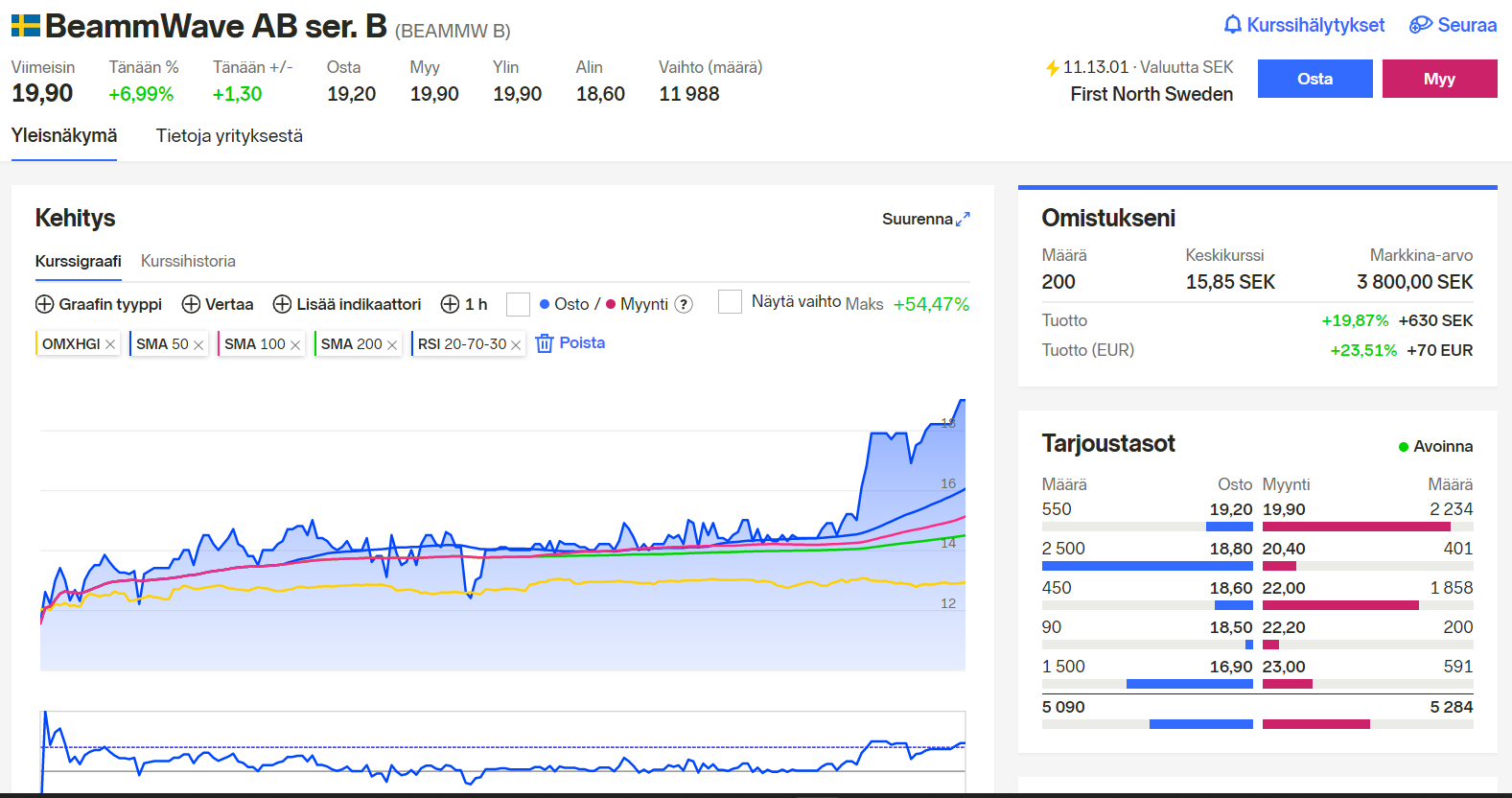Remove the RSI 20-70-30 indicator
The height and width of the screenshot is (798, 1512).
point(516,344)
